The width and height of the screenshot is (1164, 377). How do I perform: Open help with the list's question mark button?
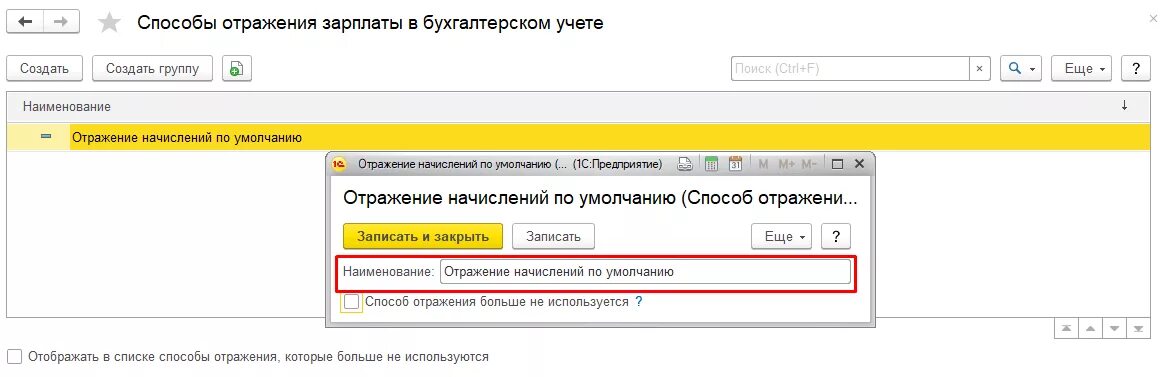1135,68
